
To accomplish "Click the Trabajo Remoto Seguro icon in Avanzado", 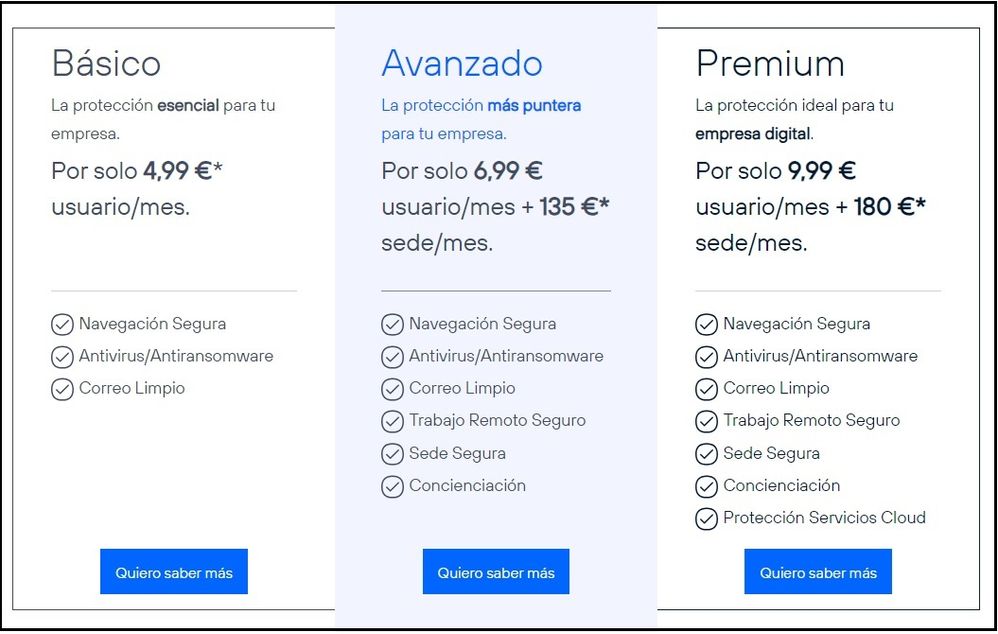I will click(391, 421).
